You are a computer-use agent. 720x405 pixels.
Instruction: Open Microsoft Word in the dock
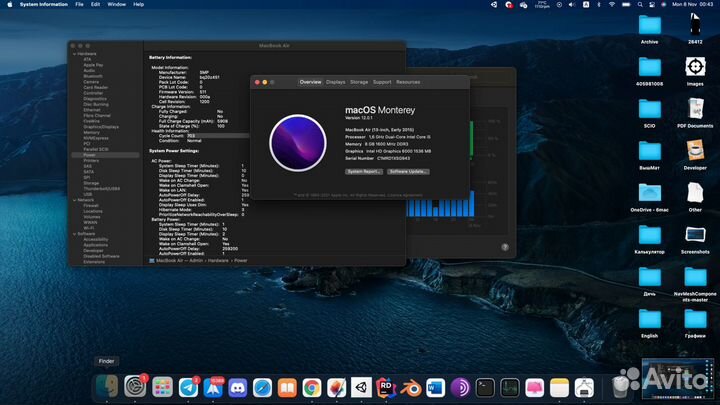[435, 388]
